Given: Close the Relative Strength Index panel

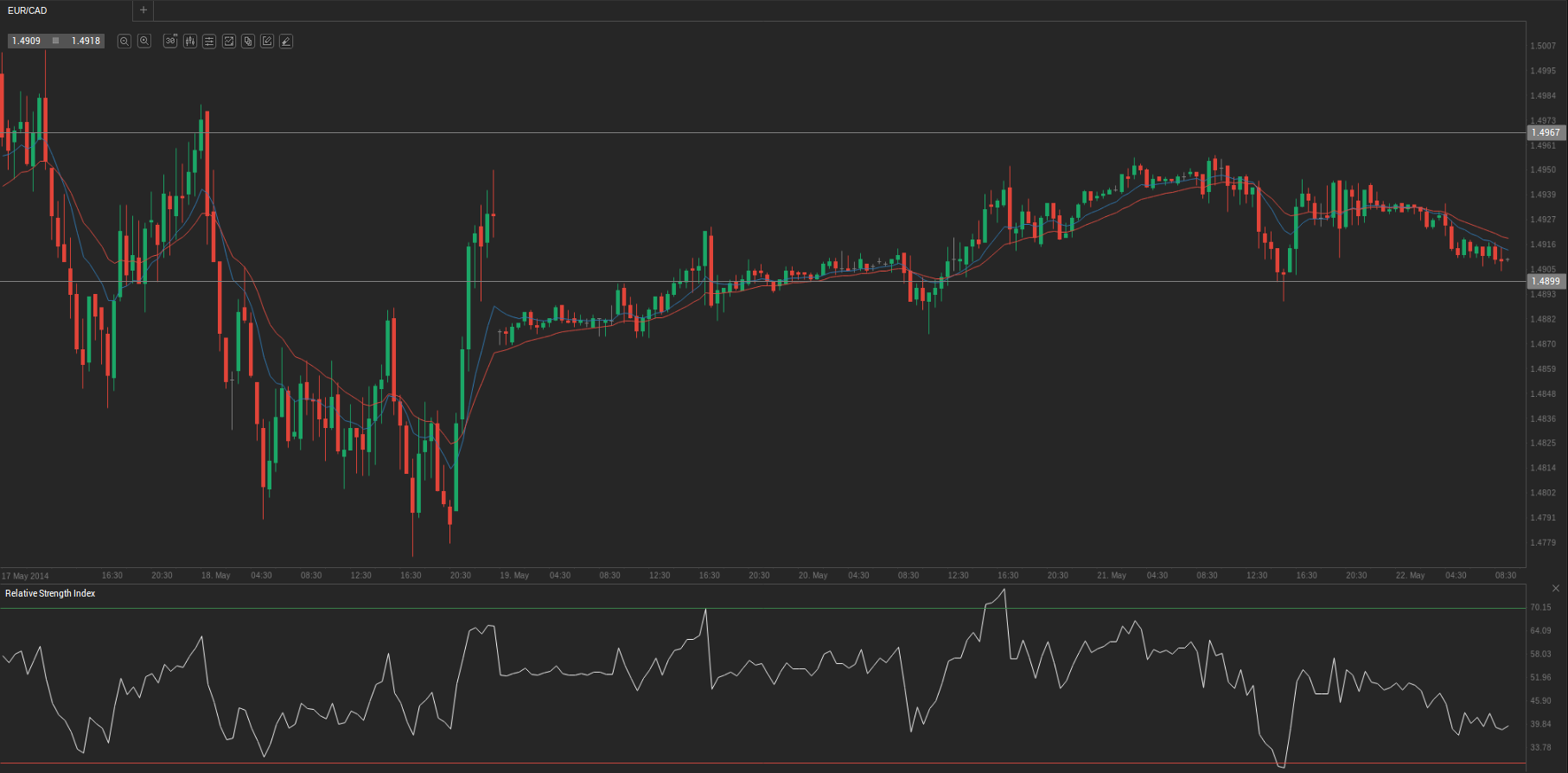Looking at the screenshot, I should pos(1556,588).
